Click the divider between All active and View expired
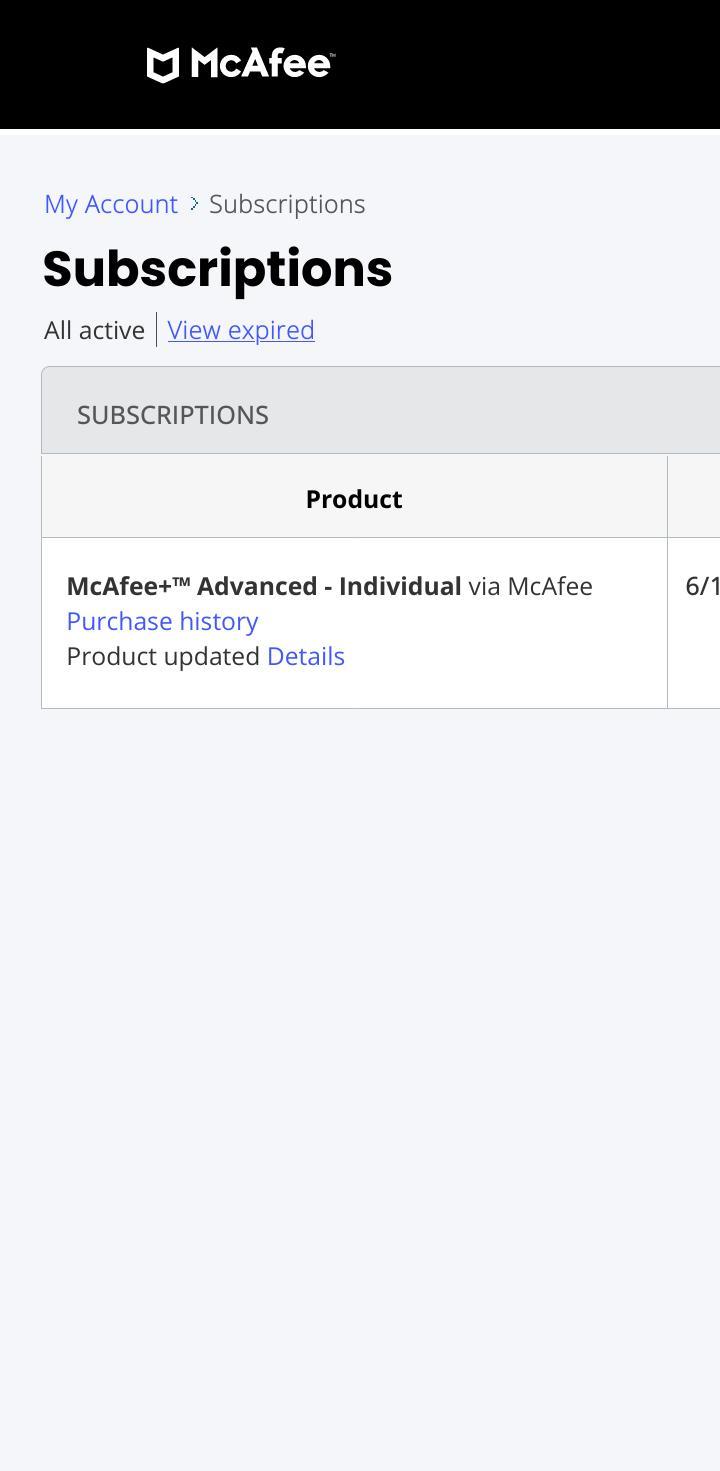Image resolution: width=720 pixels, height=1471 pixels. 157,328
